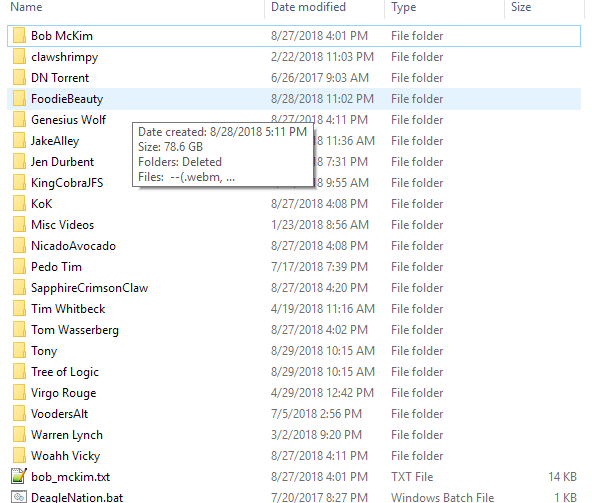This screenshot has width=592, height=503.
Task: Click the Tim Whitbeck folder icon
Action: pos(19,309)
